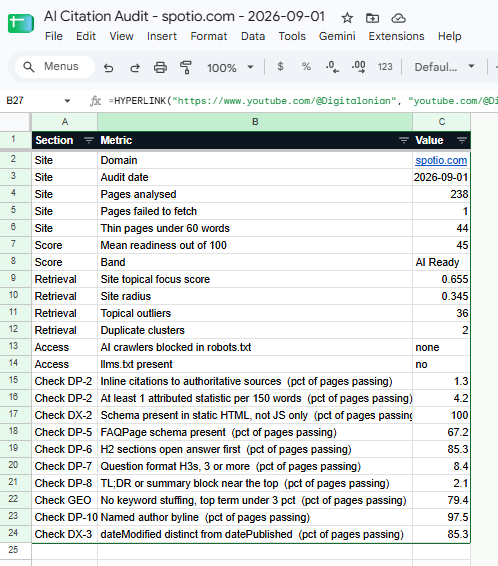
Task: Click the Move to folder icon
Action: point(372,18)
